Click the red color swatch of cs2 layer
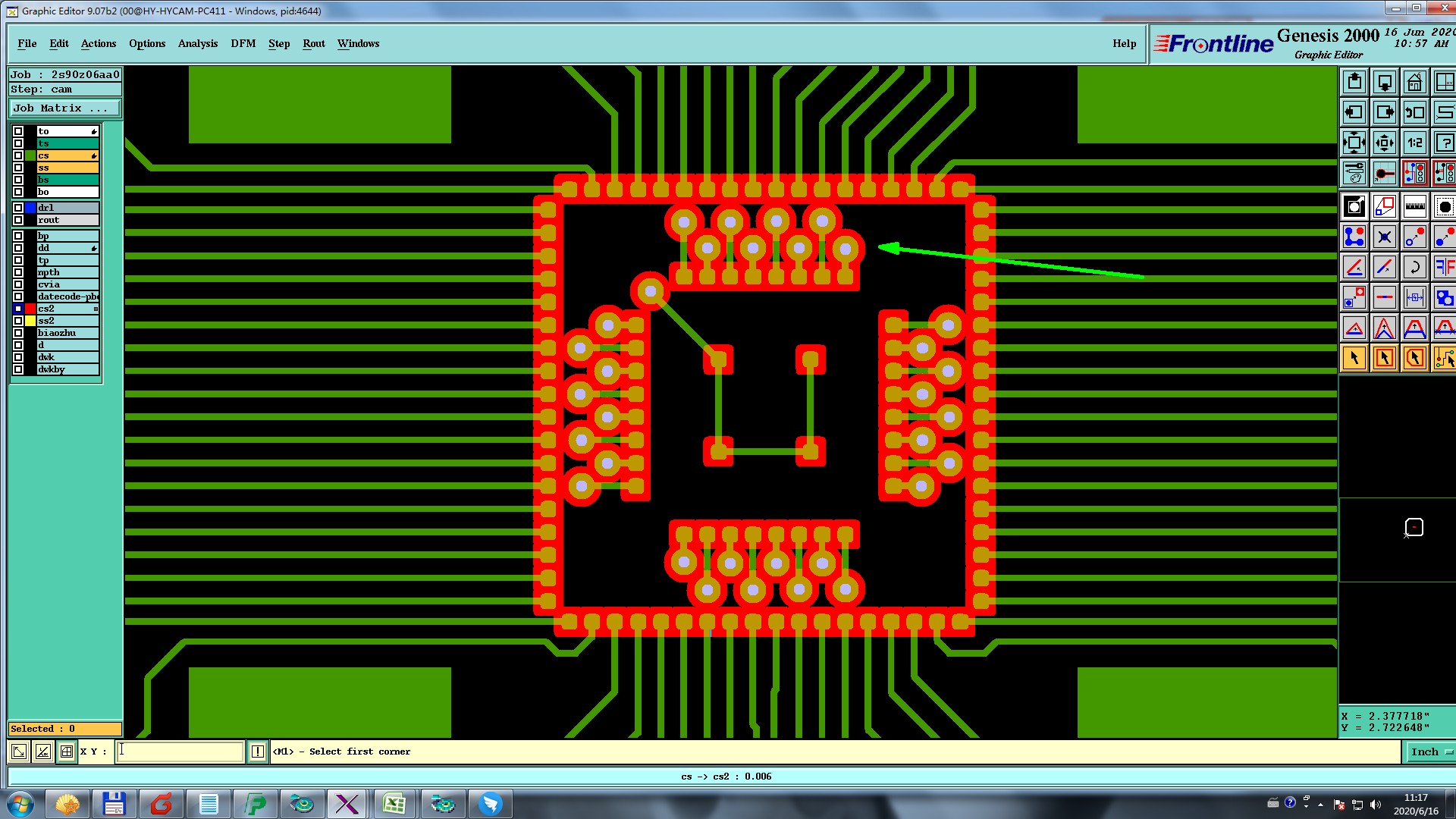The height and width of the screenshot is (819, 1456). pos(30,309)
